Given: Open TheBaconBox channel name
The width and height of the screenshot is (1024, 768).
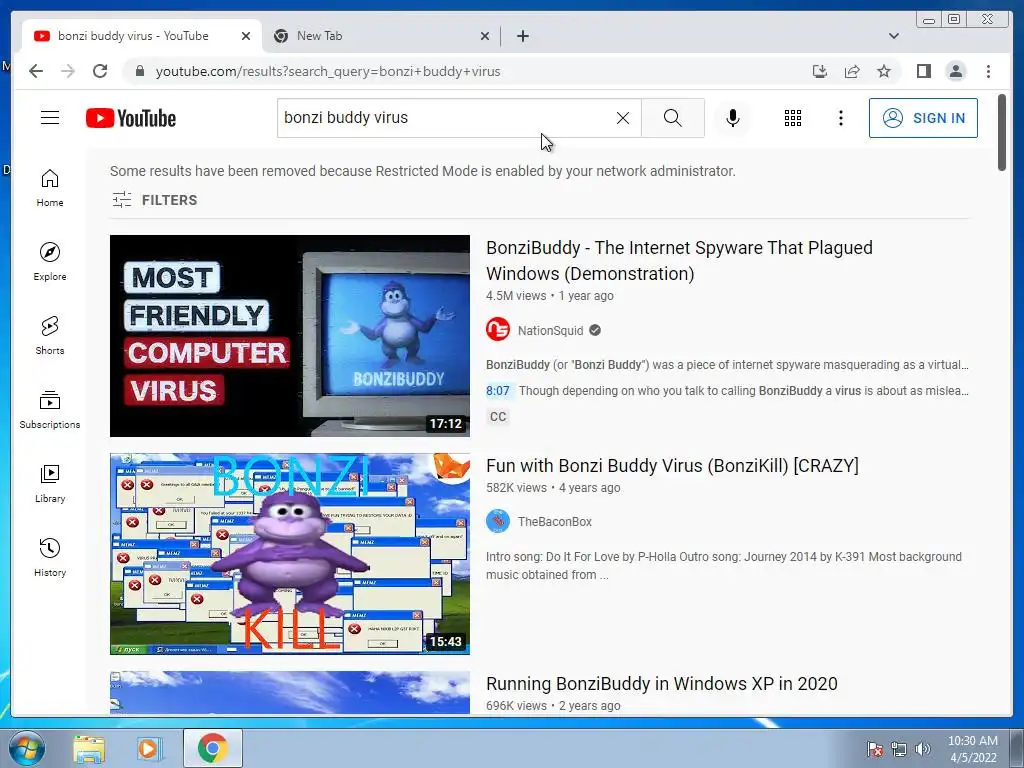Looking at the screenshot, I should tap(554, 522).
